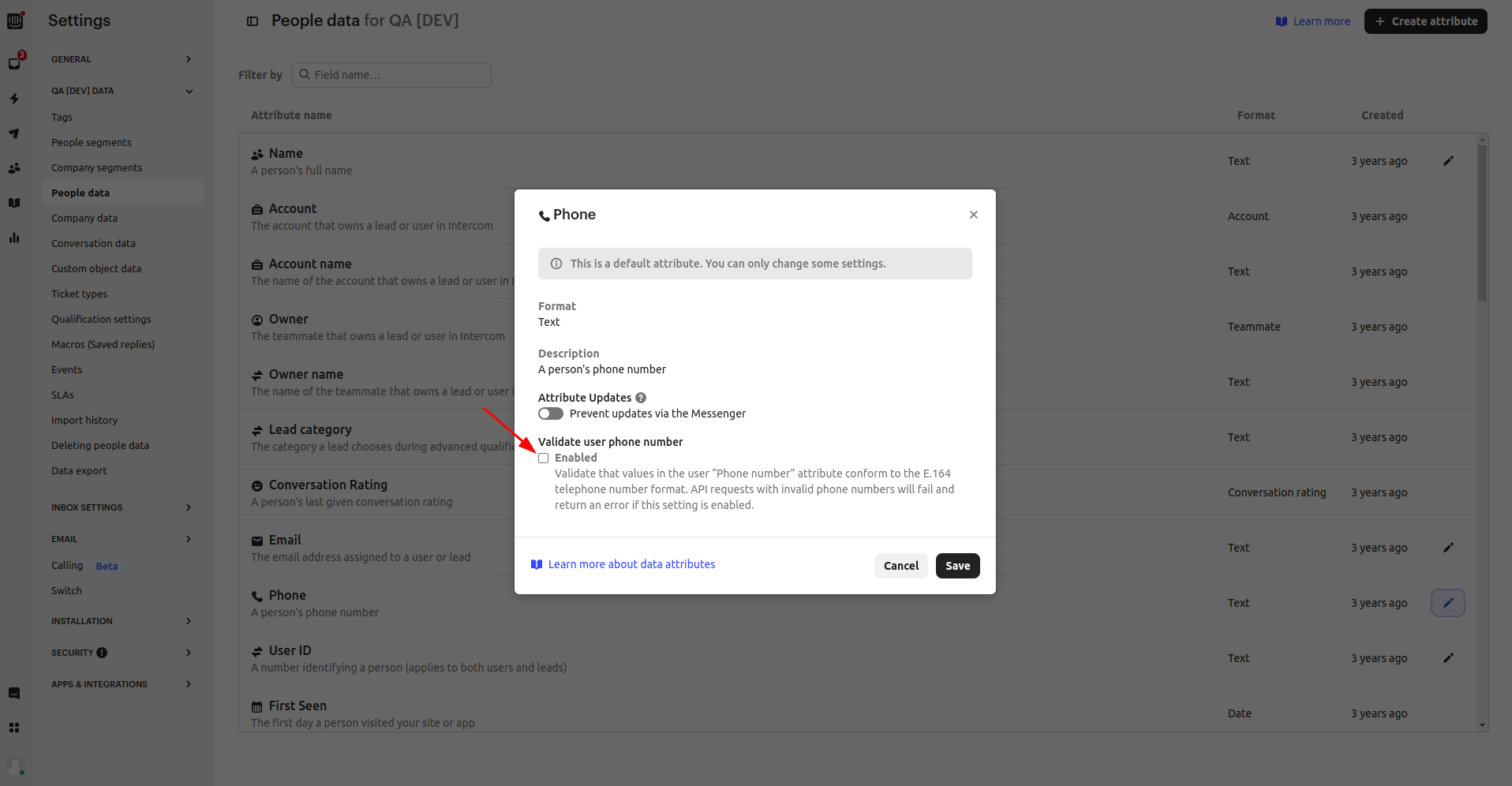Enable the Validate user phone number checkbox
This screenshot has height=786, width=1512.
point(544,458)
